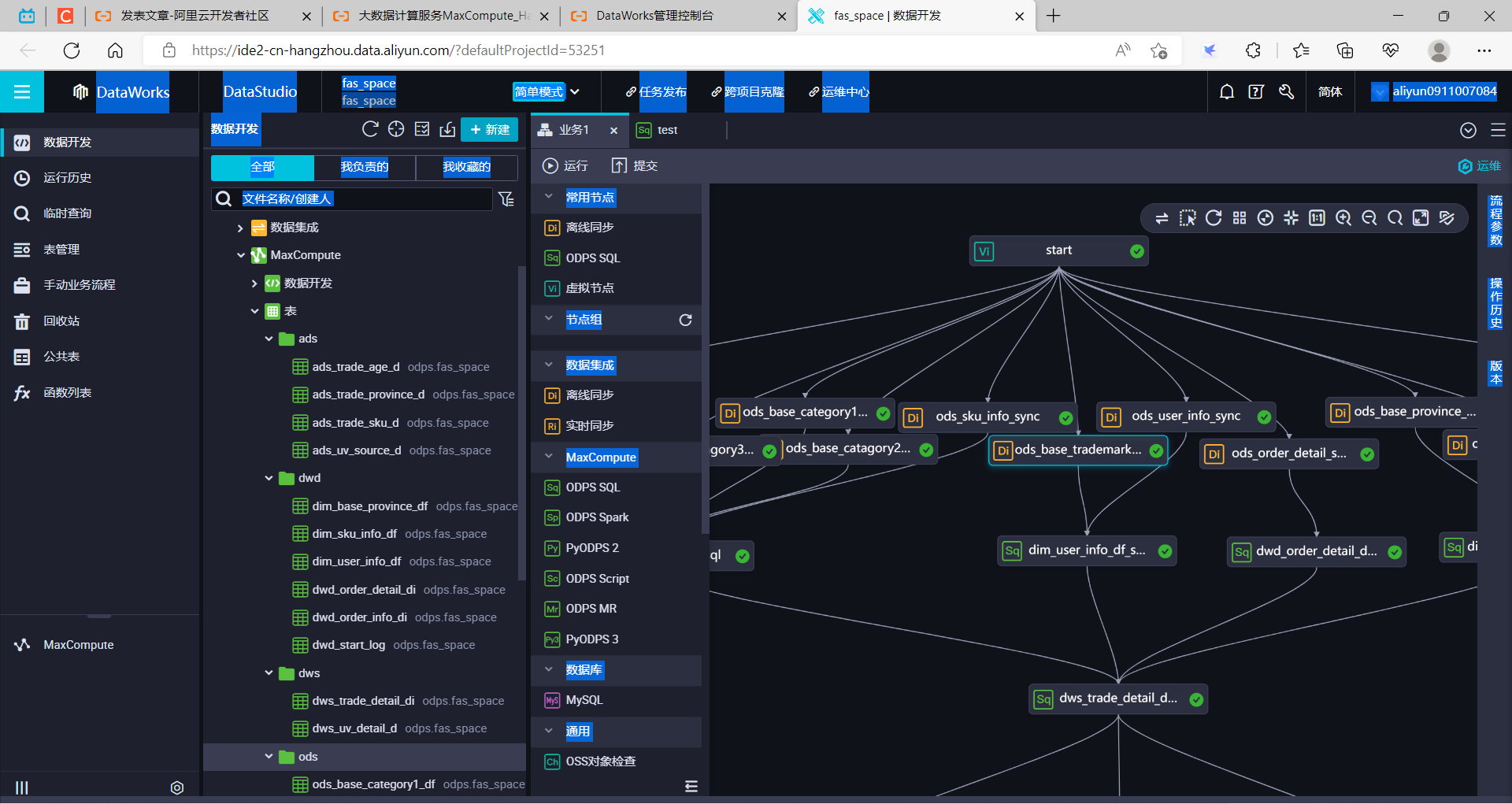The height and width of the screenshot is (804, 1512).
Task: Click the import icon in tree toolbar
Action: 447,129
